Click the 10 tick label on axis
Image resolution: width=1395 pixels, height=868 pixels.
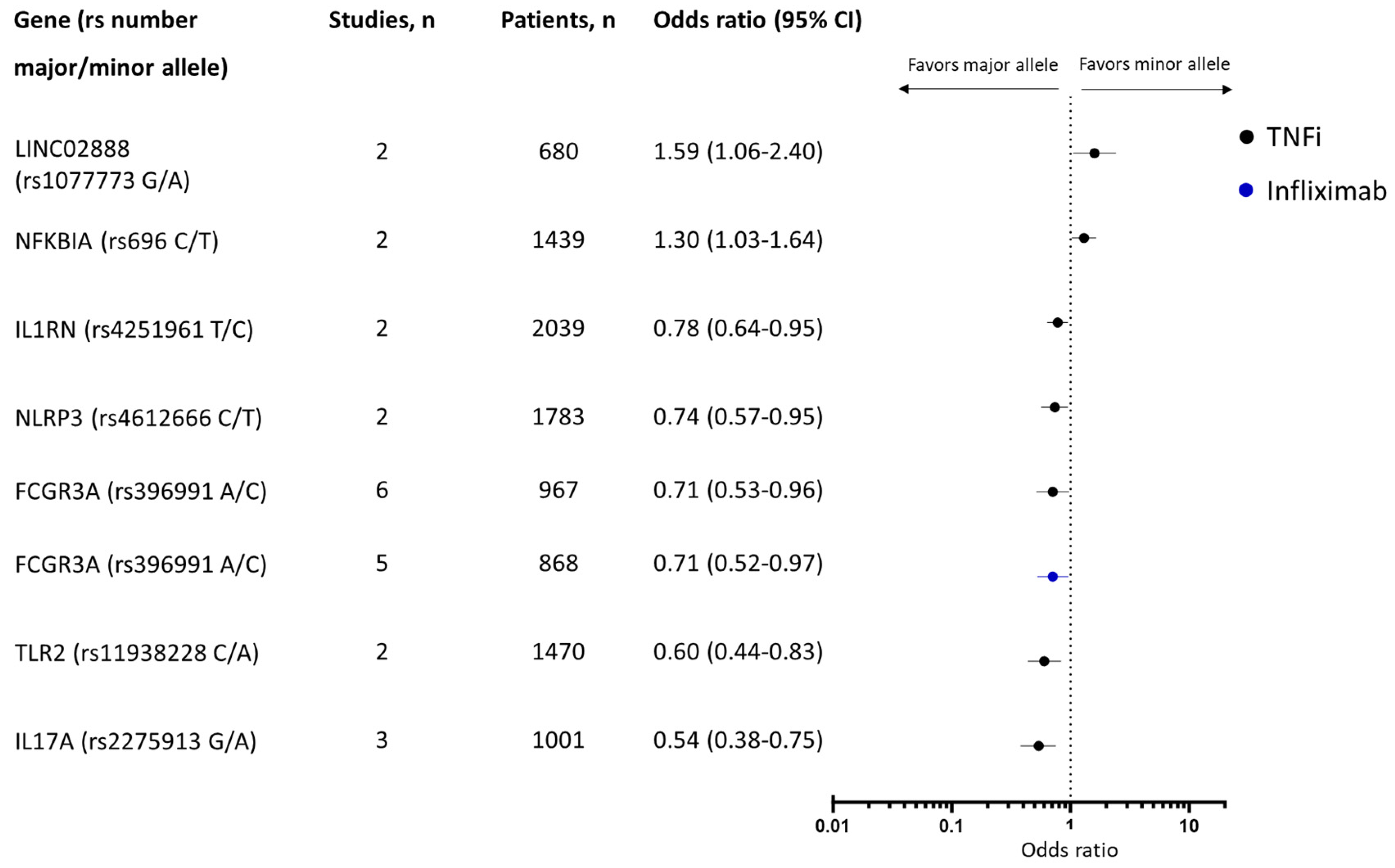pos(1189,827)
